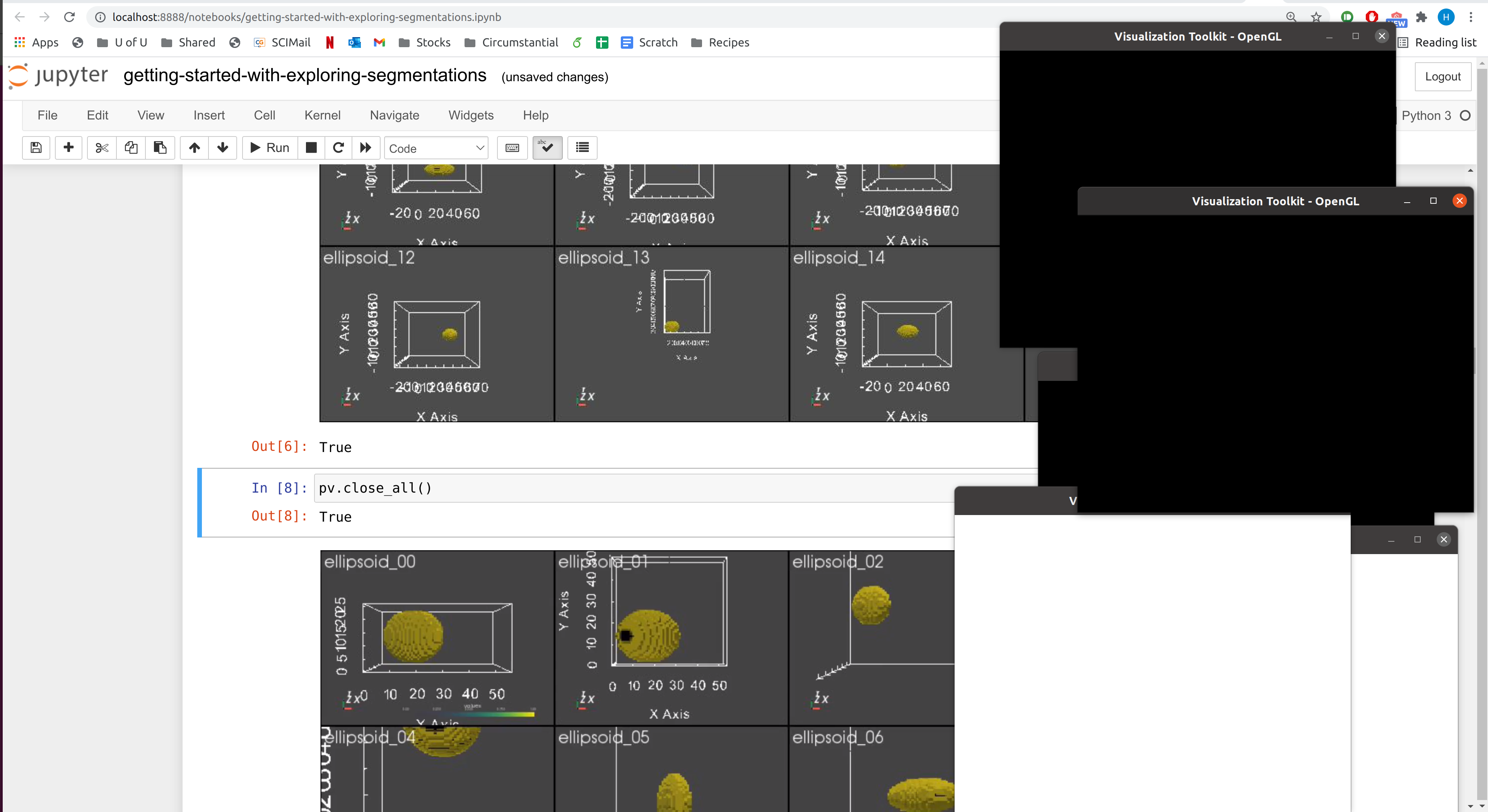Viewport: 1488px width, 812px height.
Task: Open the command palette keyboard icon
Action: [x=512, y=148]
